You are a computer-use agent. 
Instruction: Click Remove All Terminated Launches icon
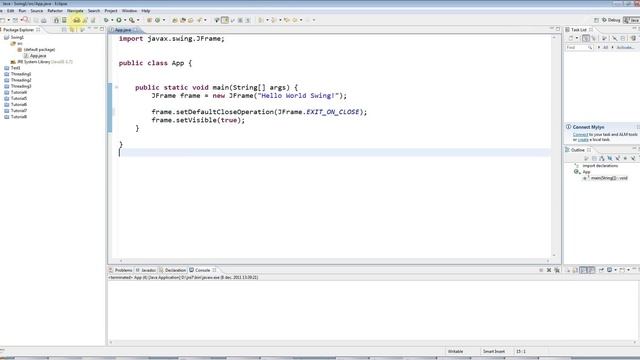click(557, 270)
